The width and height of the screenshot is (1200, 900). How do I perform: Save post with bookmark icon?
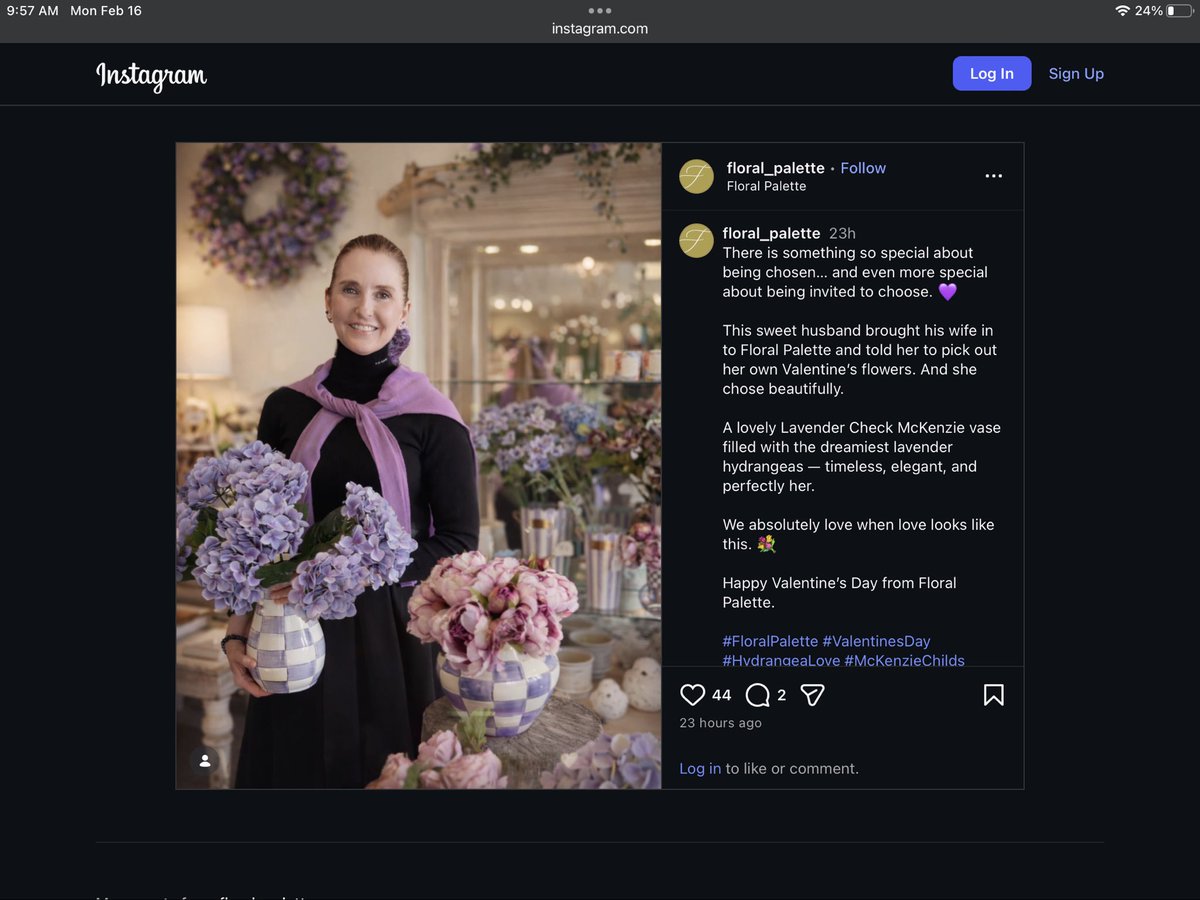point(993,695)
